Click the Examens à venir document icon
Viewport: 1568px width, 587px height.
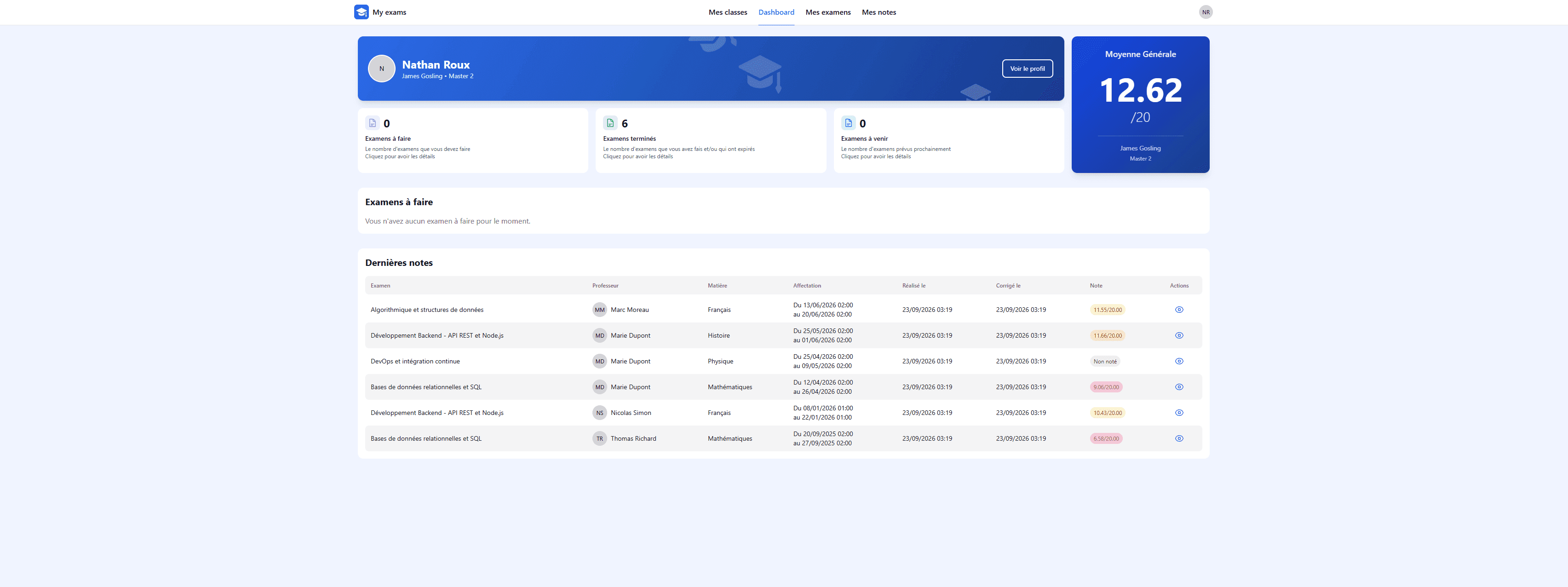[x=848, y=123]
